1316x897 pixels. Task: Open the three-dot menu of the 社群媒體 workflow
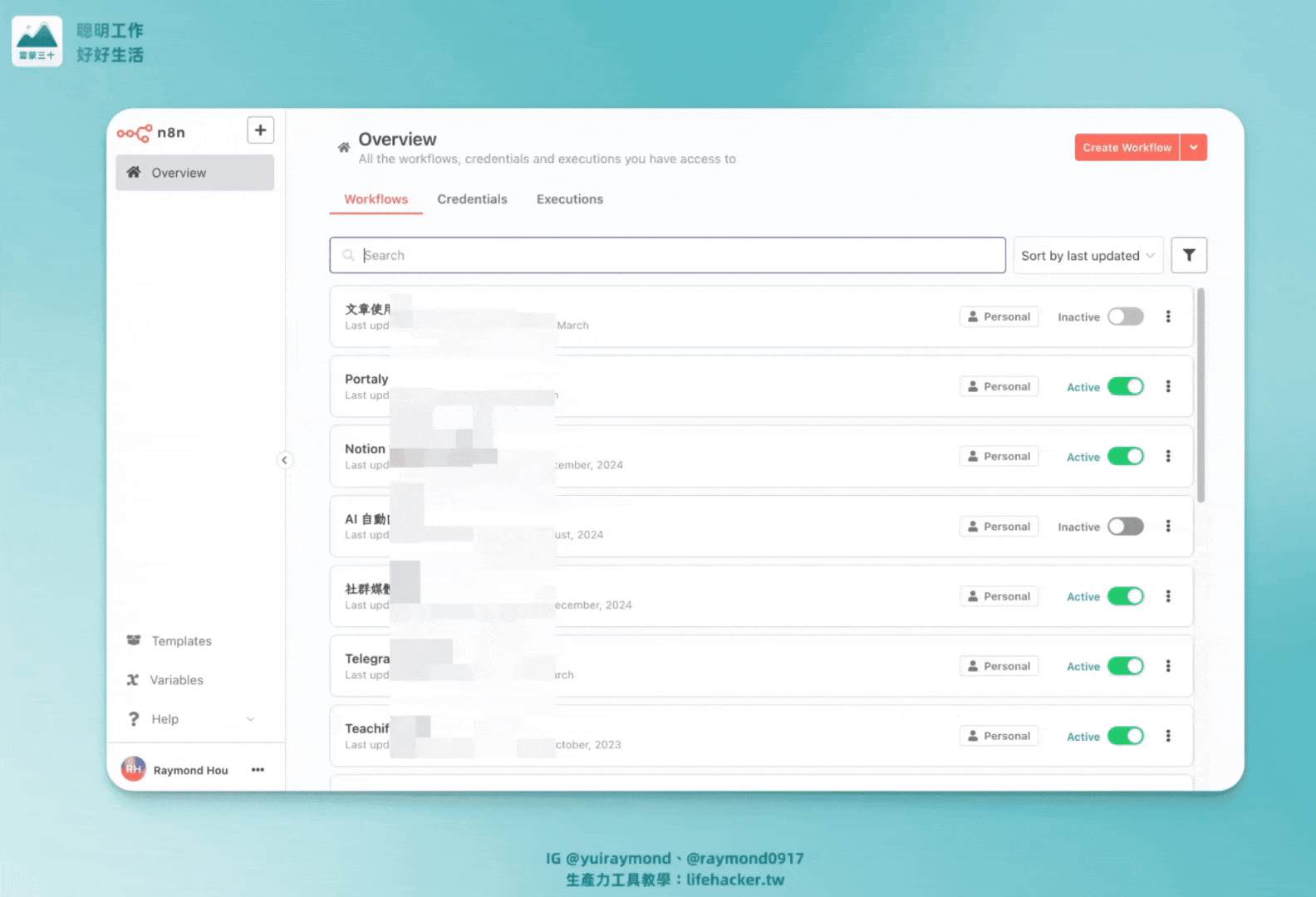(1168, 596)
